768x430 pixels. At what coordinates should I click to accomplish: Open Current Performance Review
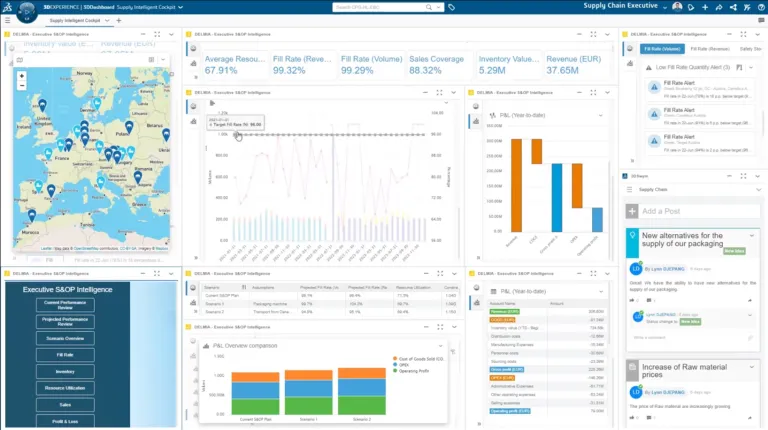65,305
